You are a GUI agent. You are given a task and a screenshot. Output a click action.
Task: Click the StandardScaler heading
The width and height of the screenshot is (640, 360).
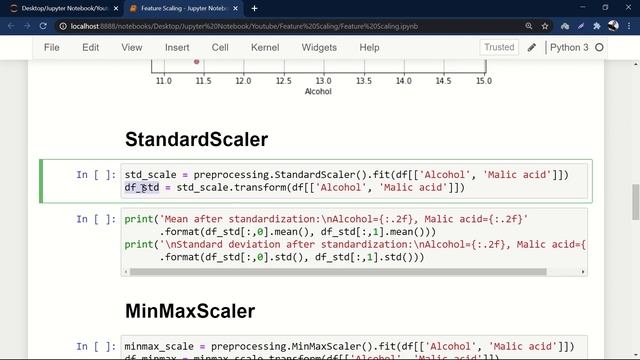[x=196, y=140]
